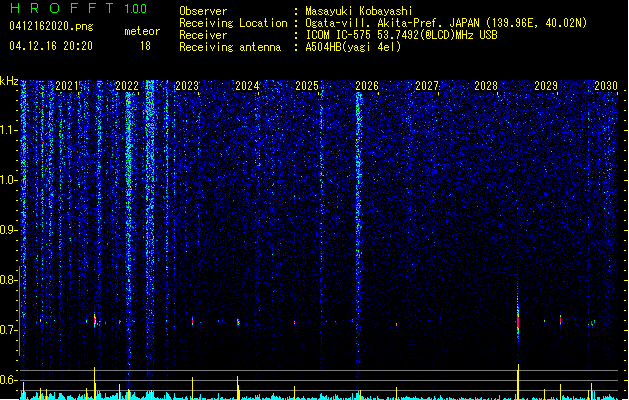Click the 2021 time marker
Screen dimensions: 629x400
coord(67,86)
